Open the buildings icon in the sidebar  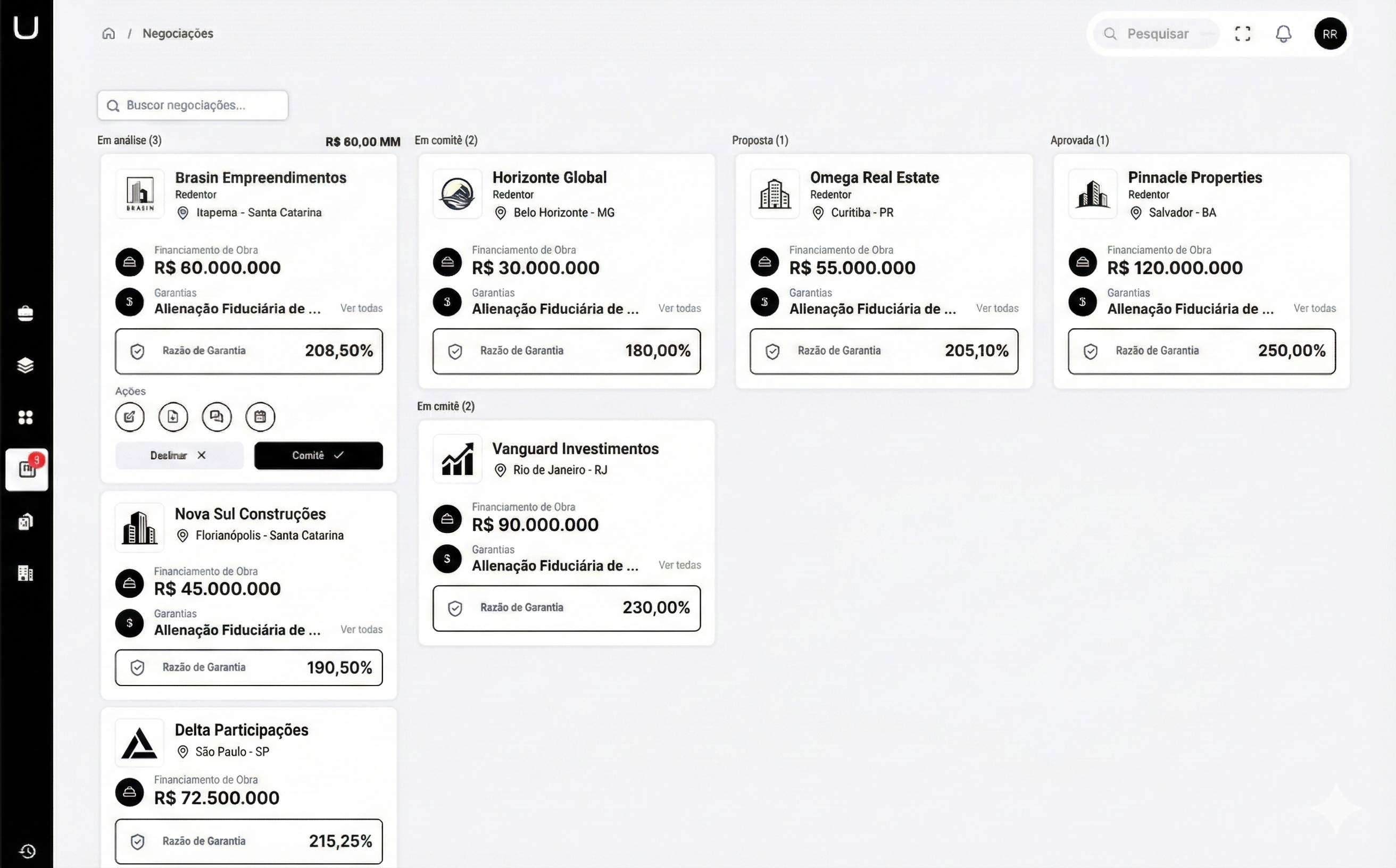click(x=25, y=573)
